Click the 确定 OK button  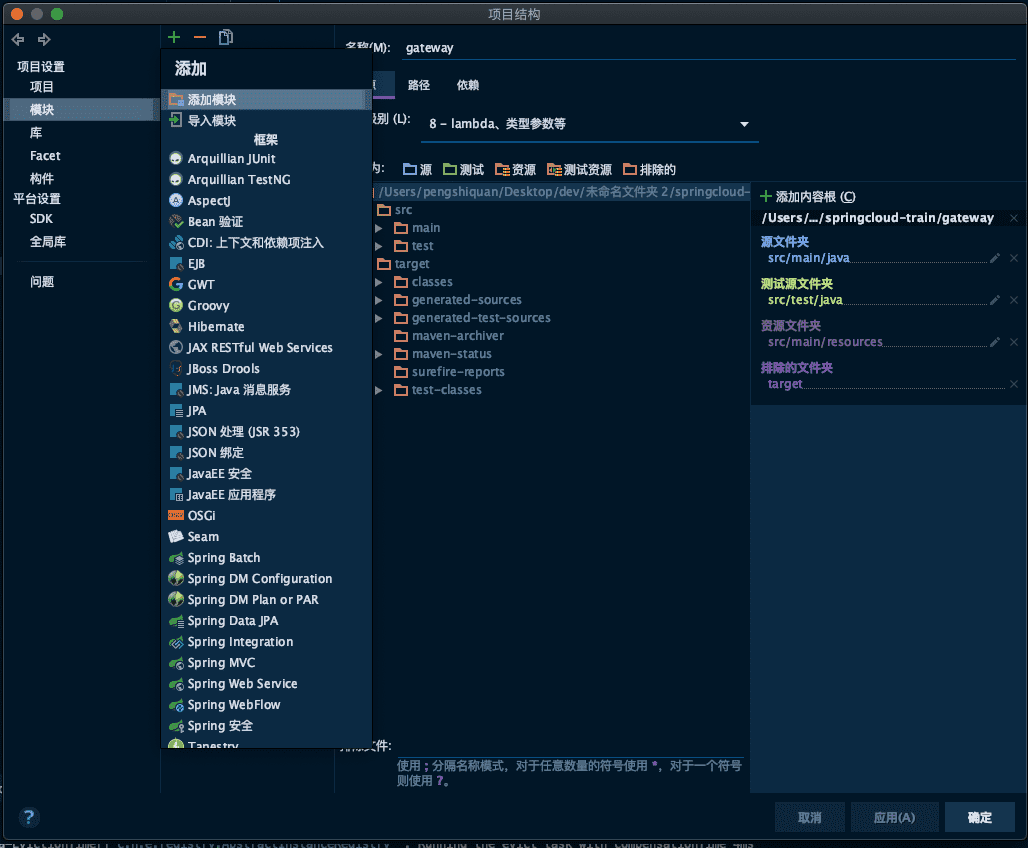[979, 817]
